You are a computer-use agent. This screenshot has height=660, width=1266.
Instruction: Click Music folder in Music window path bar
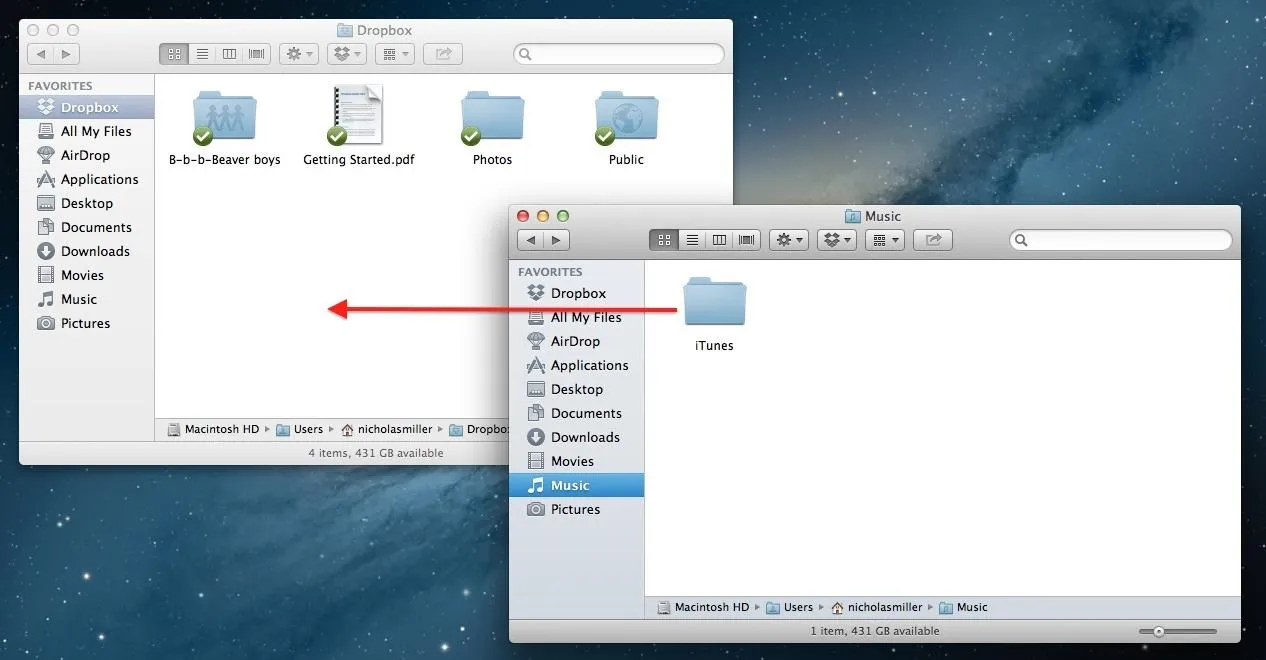tap(963, 607)
